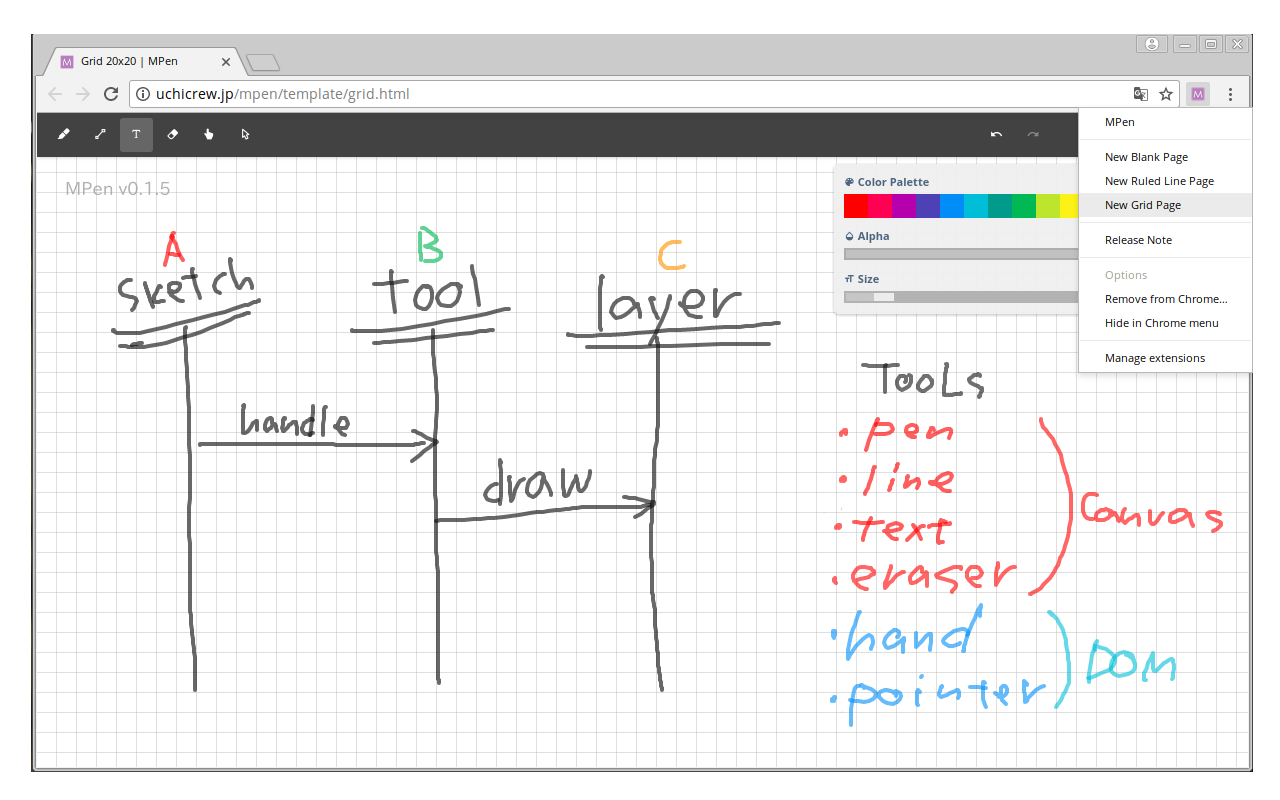Choose the Eraser tool
This screenshot has width=1280, height=800.
172,134
